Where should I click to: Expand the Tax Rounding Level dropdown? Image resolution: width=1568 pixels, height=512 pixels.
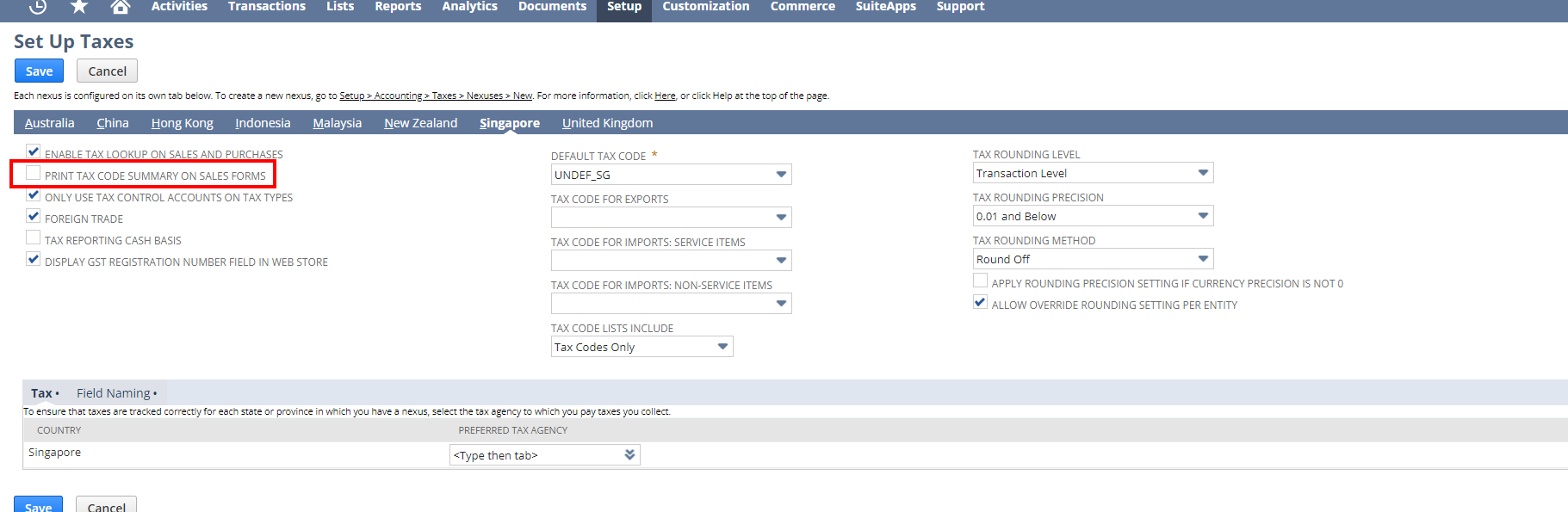(1202, 173)
